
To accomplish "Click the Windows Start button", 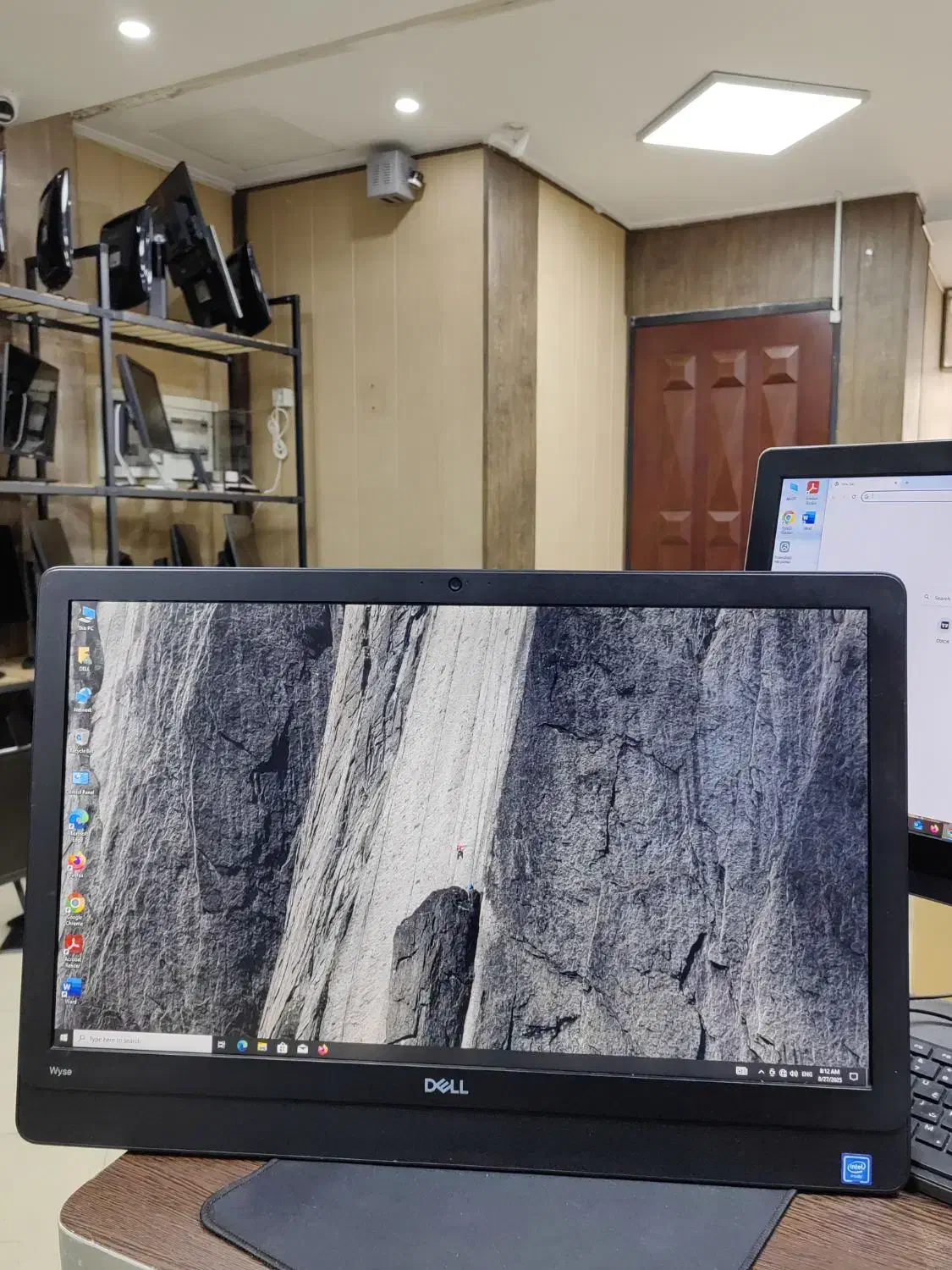I will [64, 1037].
